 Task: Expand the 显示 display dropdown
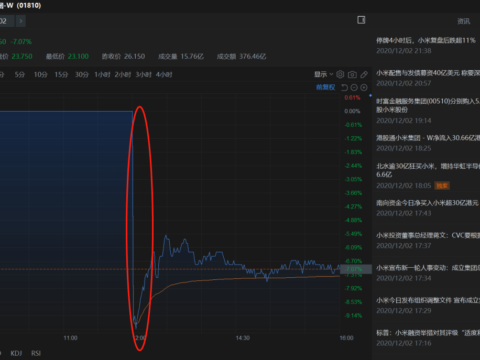point(324,74)
